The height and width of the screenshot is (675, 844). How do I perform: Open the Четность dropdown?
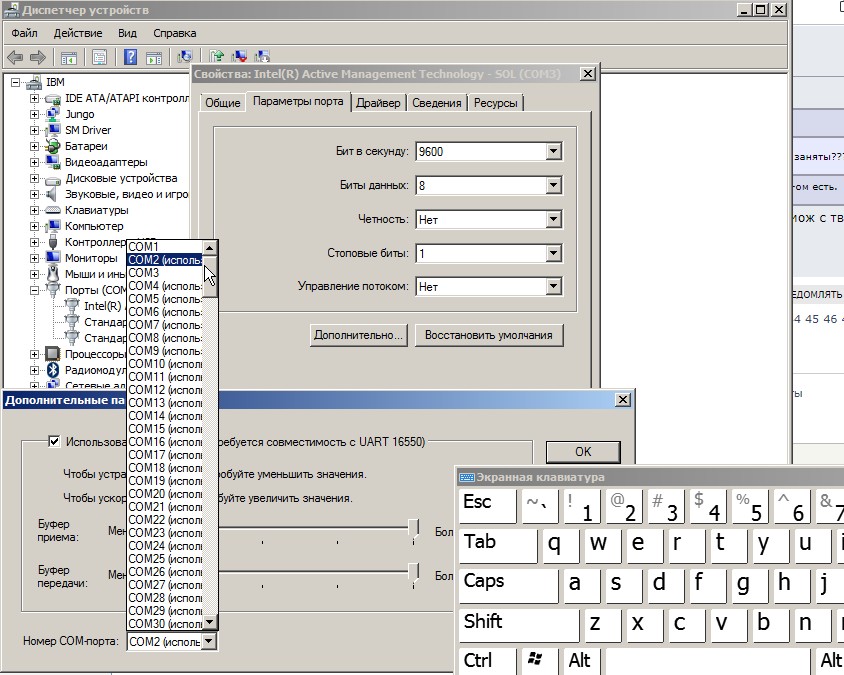click(553, 219)
